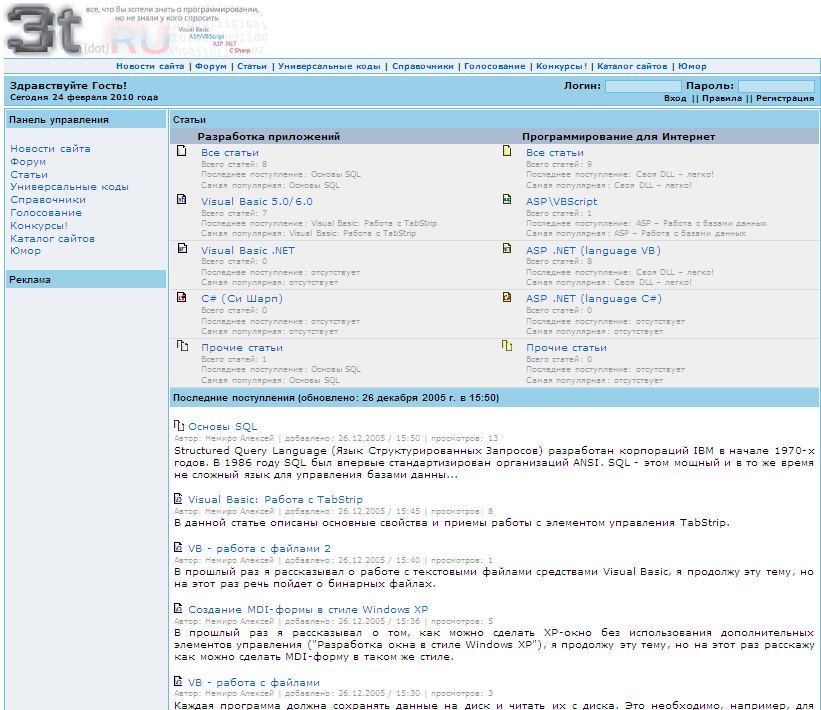This screenshot has height=710, width=821.
Task: Click the yellow icon beside right 'Прочие статьи'
Action: 507,346
